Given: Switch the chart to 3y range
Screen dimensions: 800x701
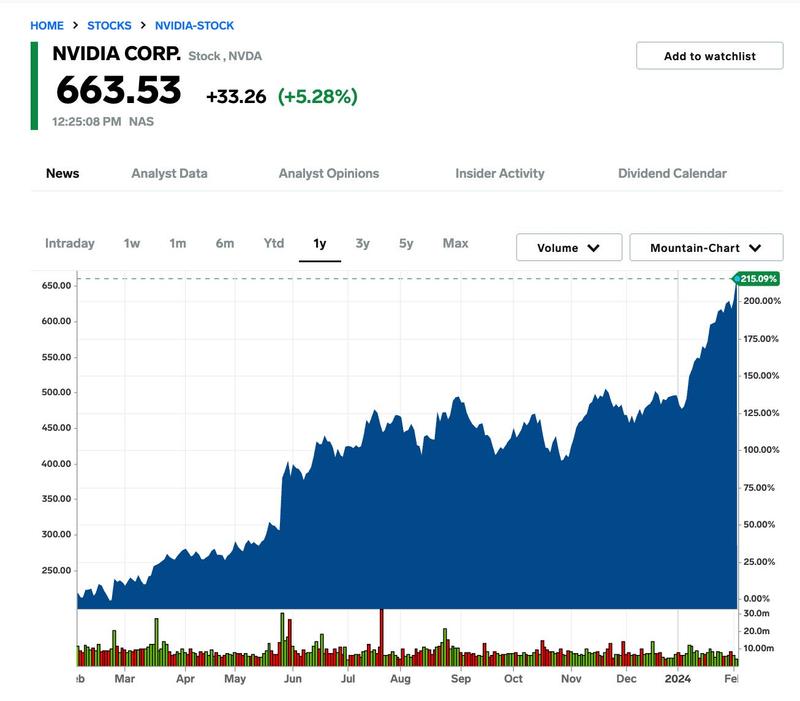Looking at the screenshot, I should (362, 243).
